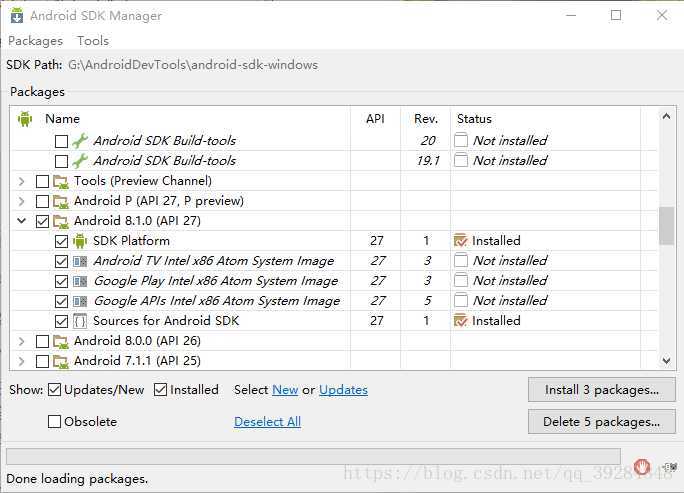Click the Android robot icon in Name header
Image resolution: width=684 pixels, height=493 pixels.
click(x=25, y=119)
